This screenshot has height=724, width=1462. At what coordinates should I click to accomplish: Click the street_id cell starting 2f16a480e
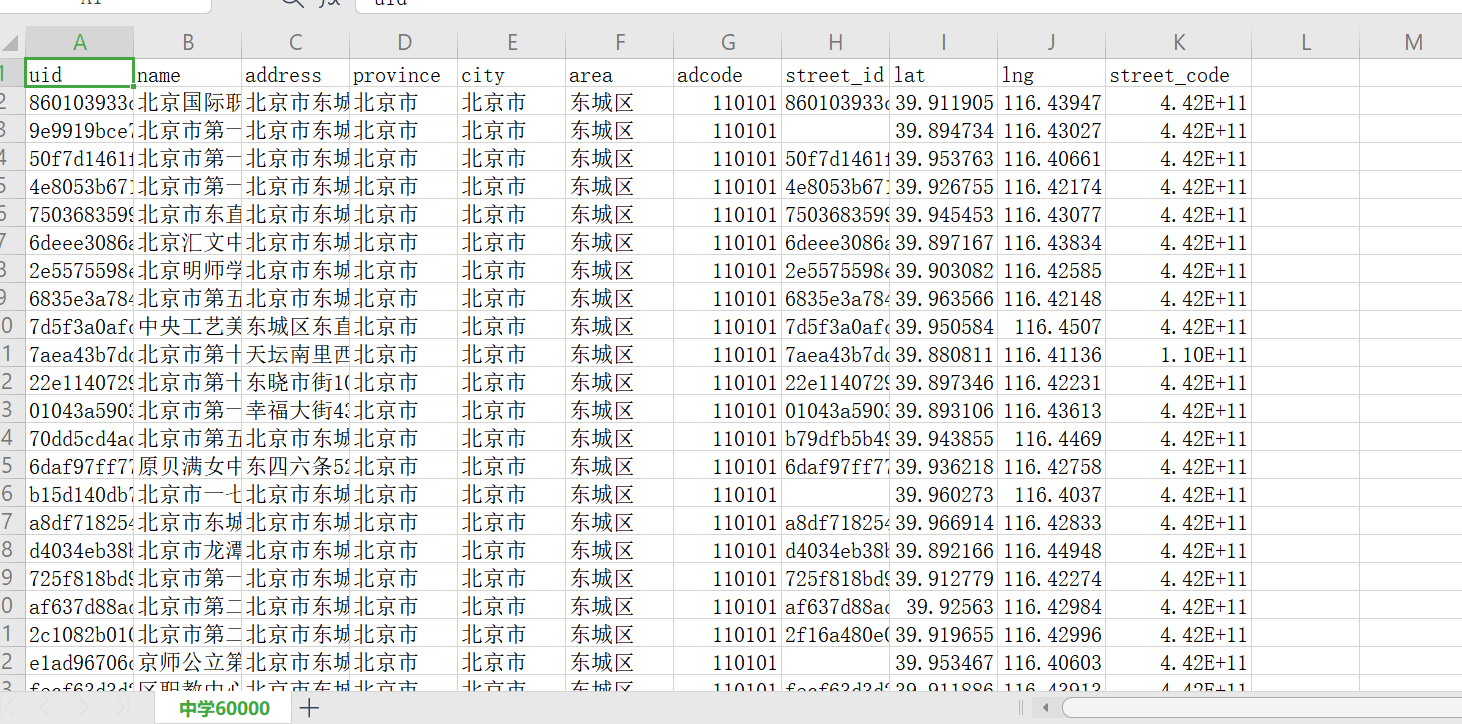836,635
